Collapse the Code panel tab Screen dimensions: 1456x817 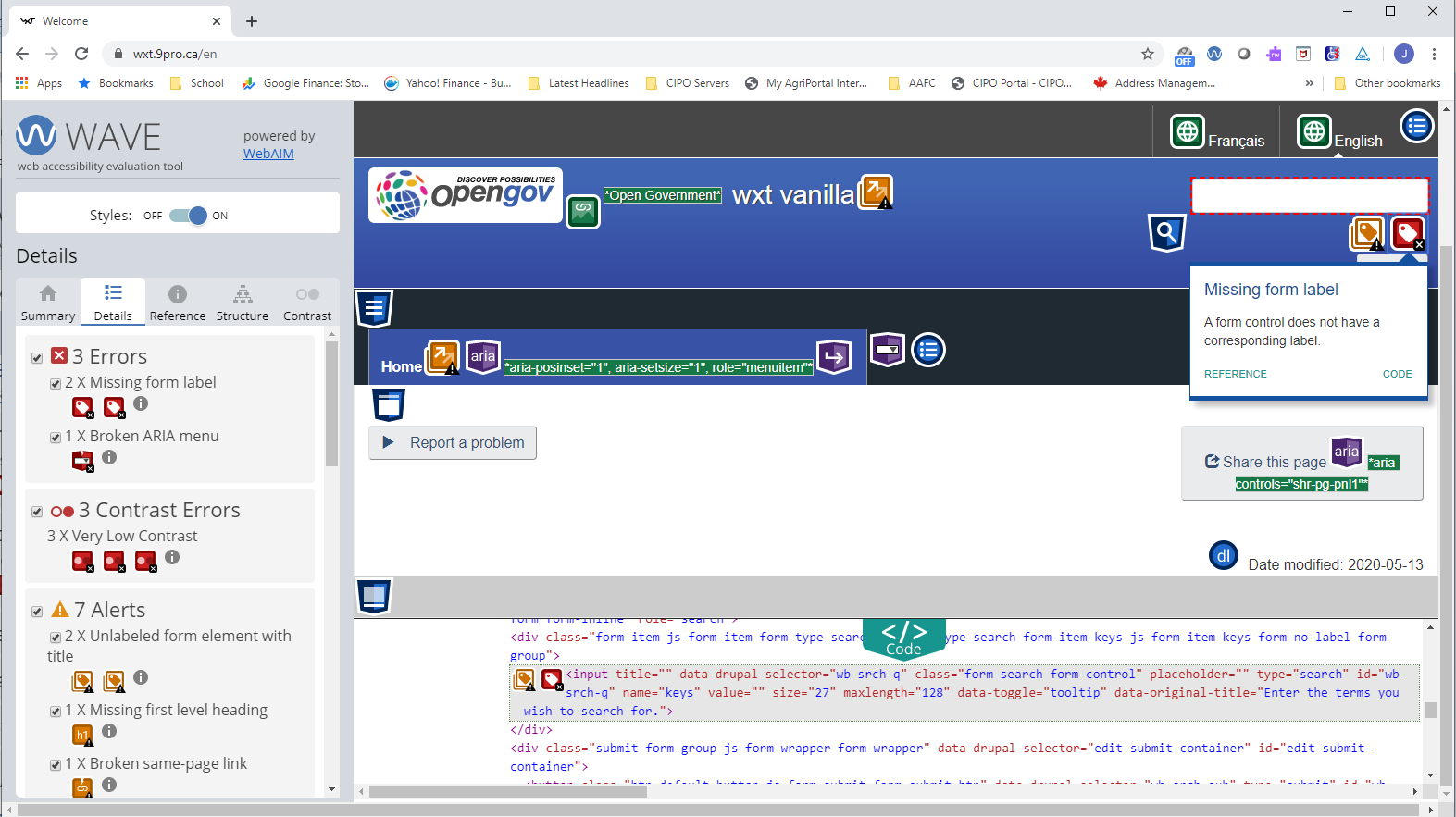click(x=903, y=638)
